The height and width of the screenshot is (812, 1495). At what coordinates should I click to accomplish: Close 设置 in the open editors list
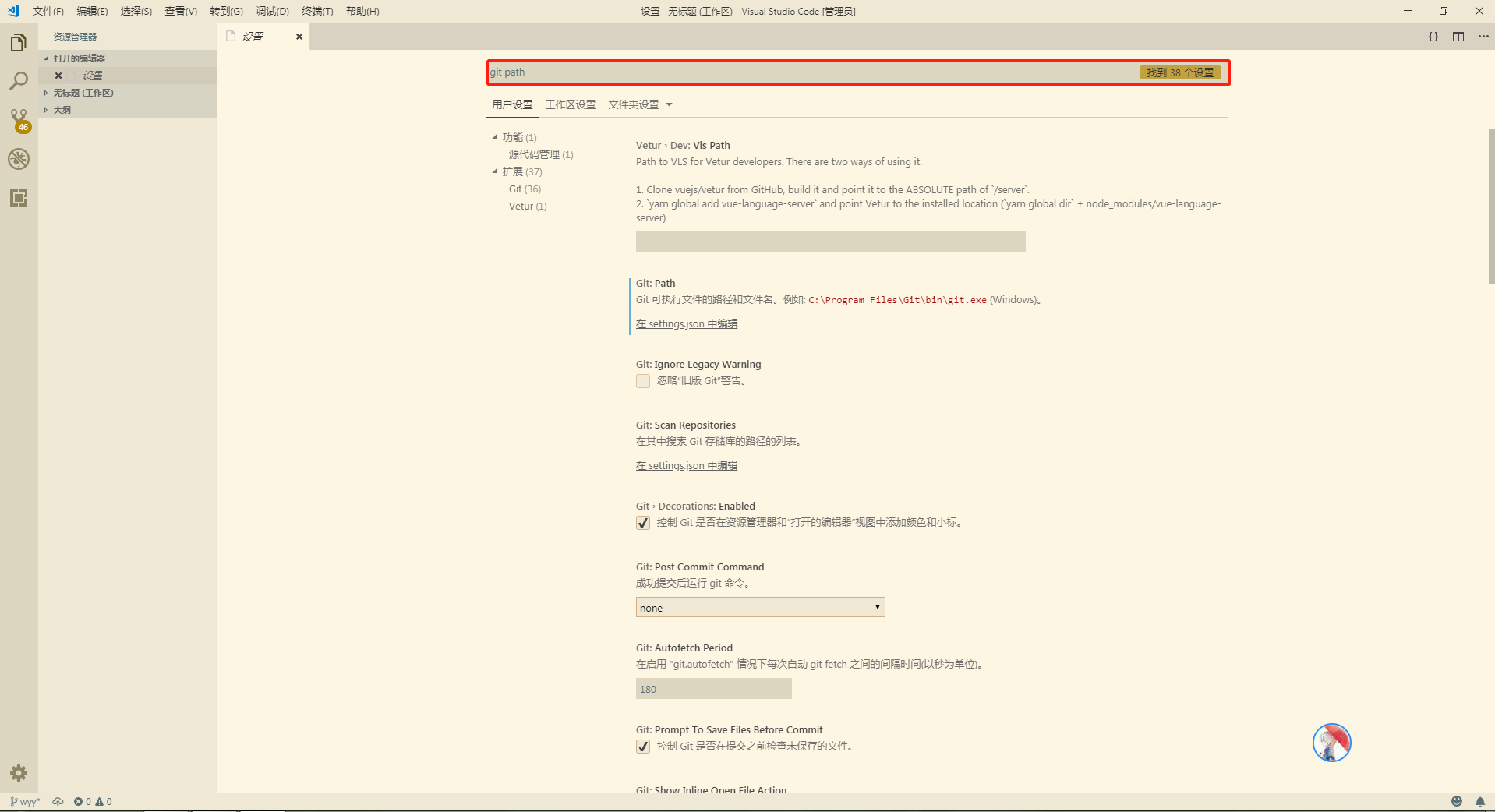point(58,76)
